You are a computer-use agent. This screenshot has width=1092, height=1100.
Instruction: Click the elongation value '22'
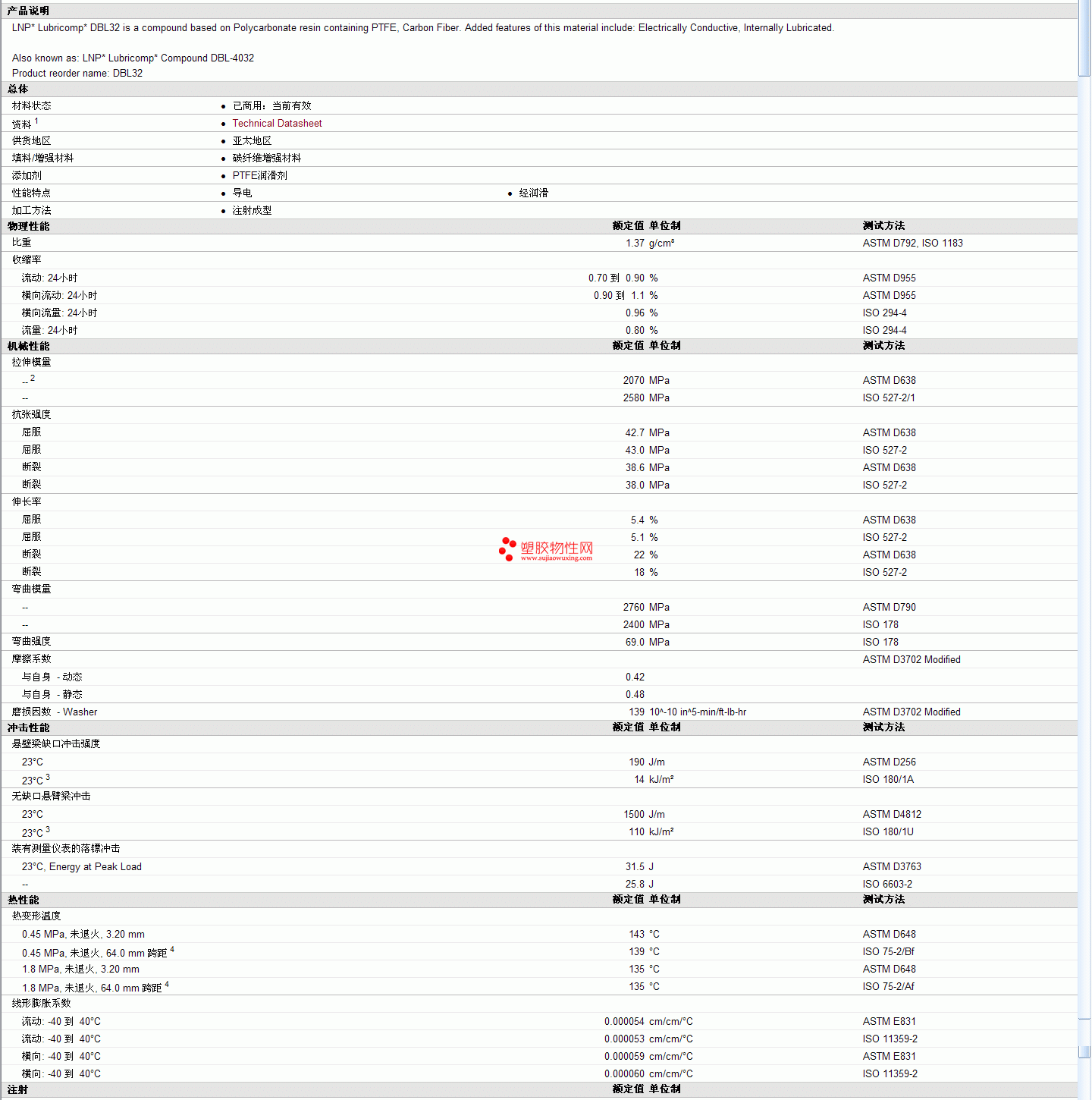pyautogui.click(x=639, y=555)
